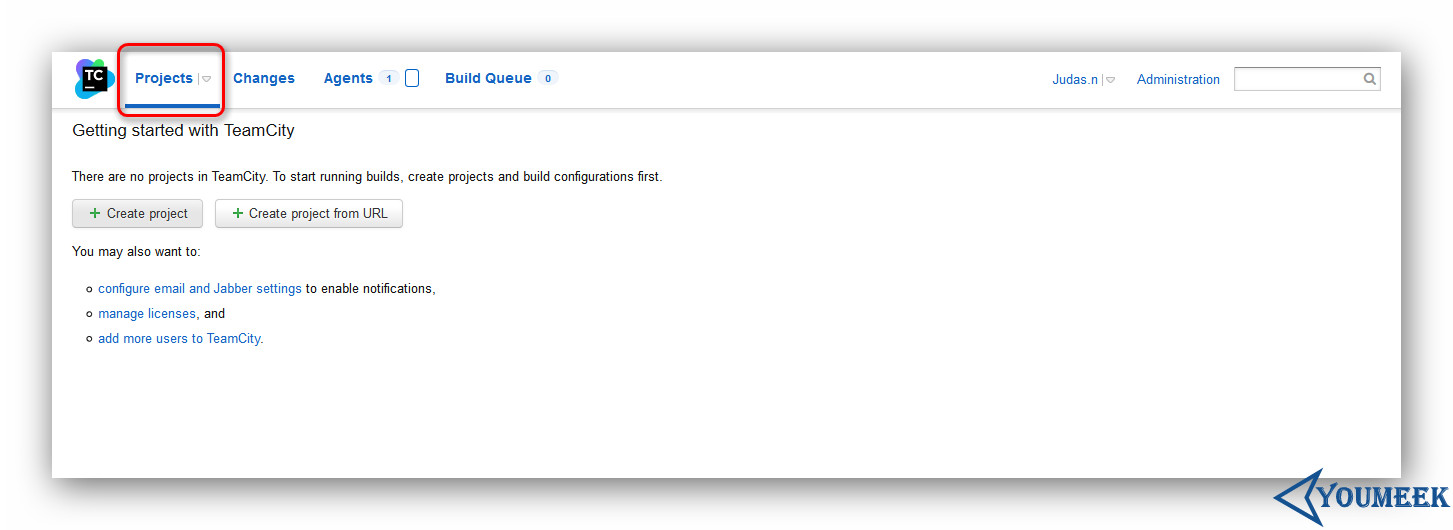Open the Agents tab

pyautogui.click(x=348, y=78)
